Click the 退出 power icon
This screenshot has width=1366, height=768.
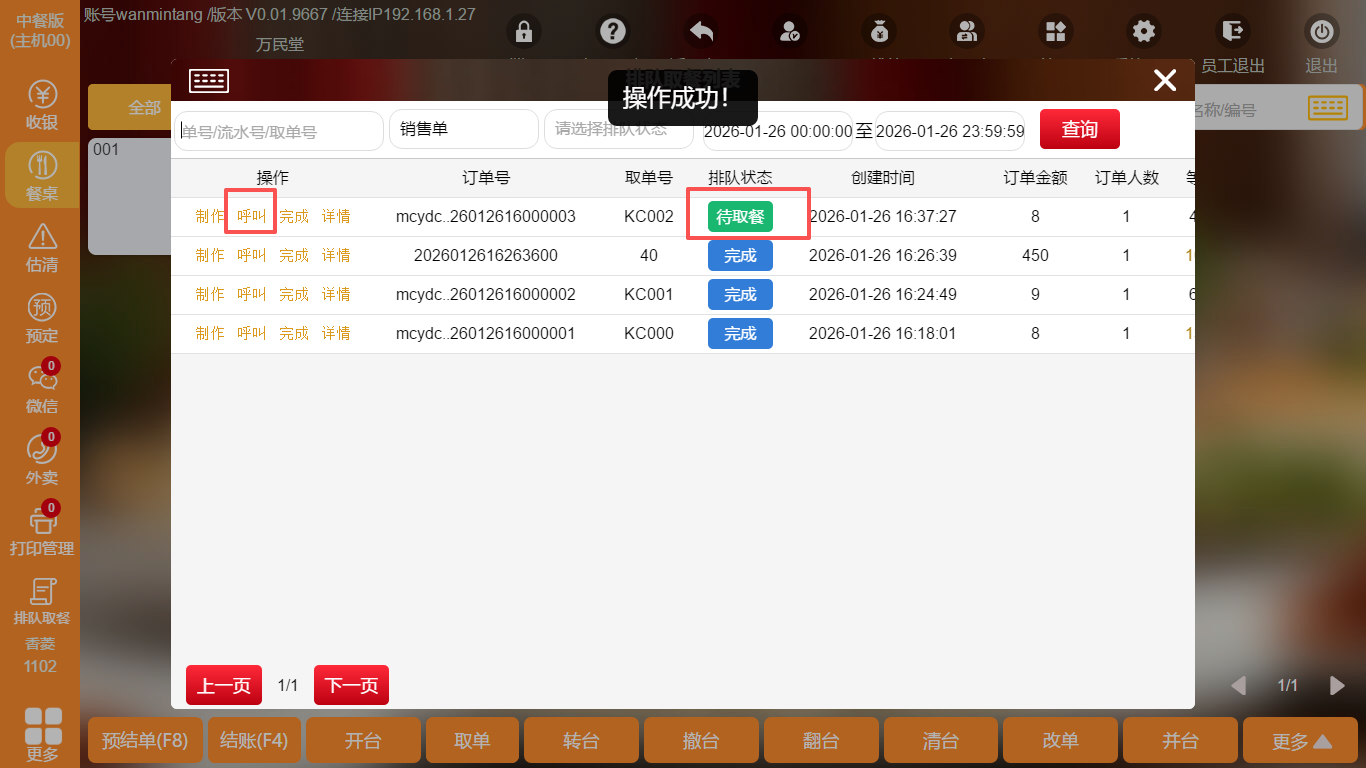pyautogui.click(x=1321, y=33)
